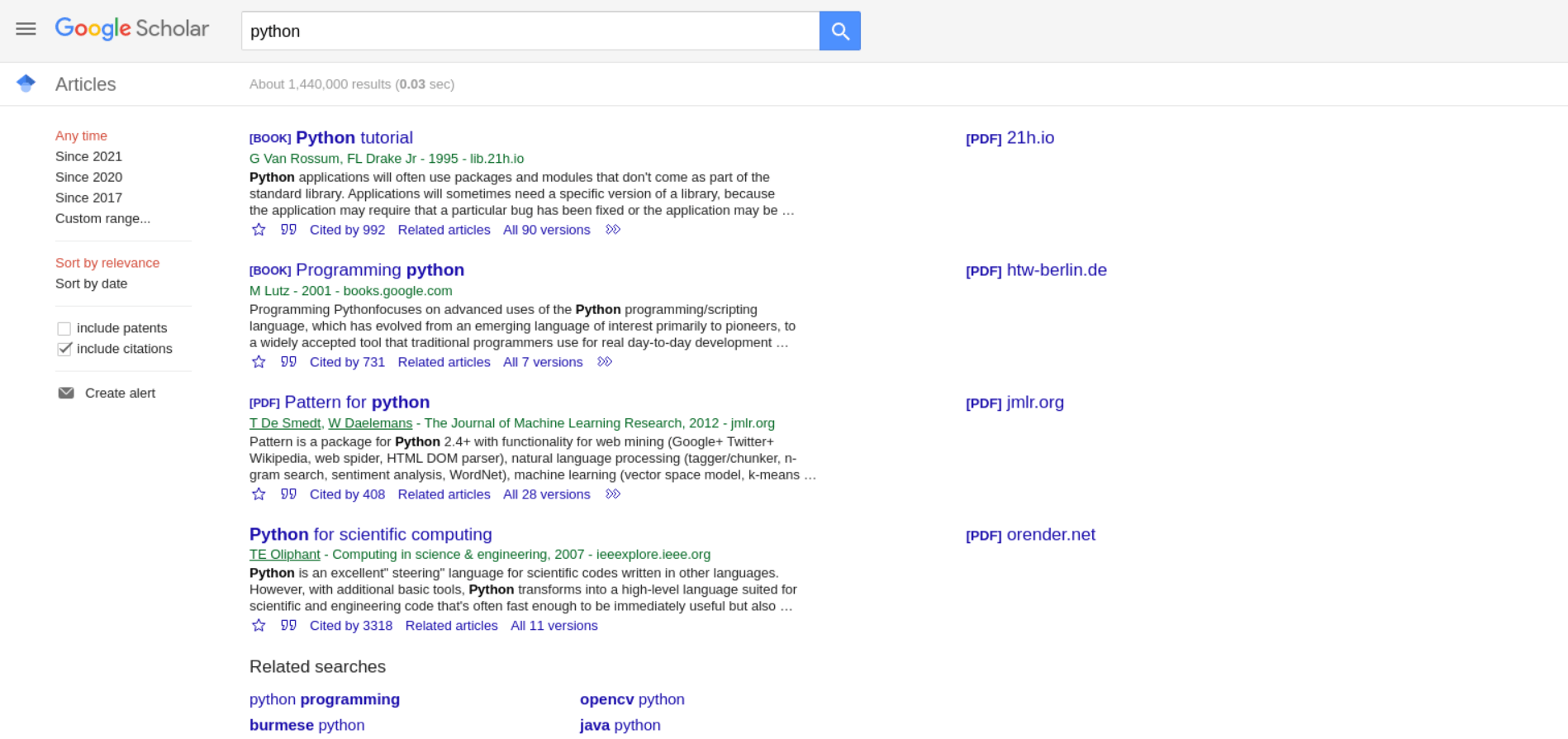This screenshot has width=1568, height=739.
Task: Click the scholar cap icon beside Articles
Action: (x=26, y=83)
